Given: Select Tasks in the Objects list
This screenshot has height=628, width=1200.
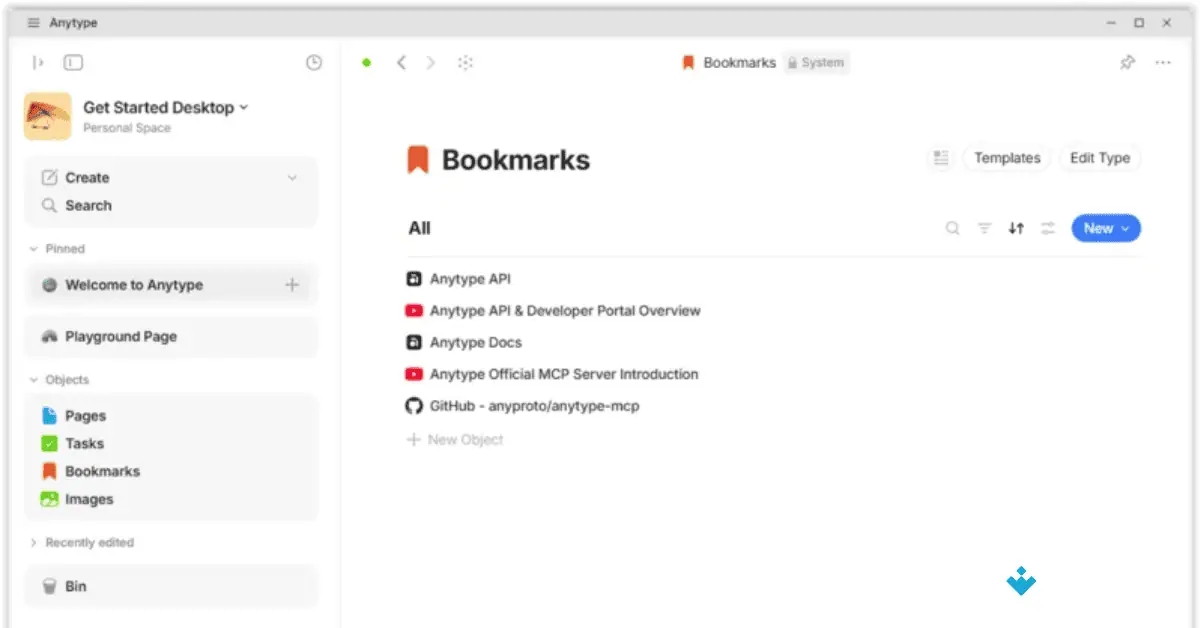Looking at the screenshot, I should point(84,444).
